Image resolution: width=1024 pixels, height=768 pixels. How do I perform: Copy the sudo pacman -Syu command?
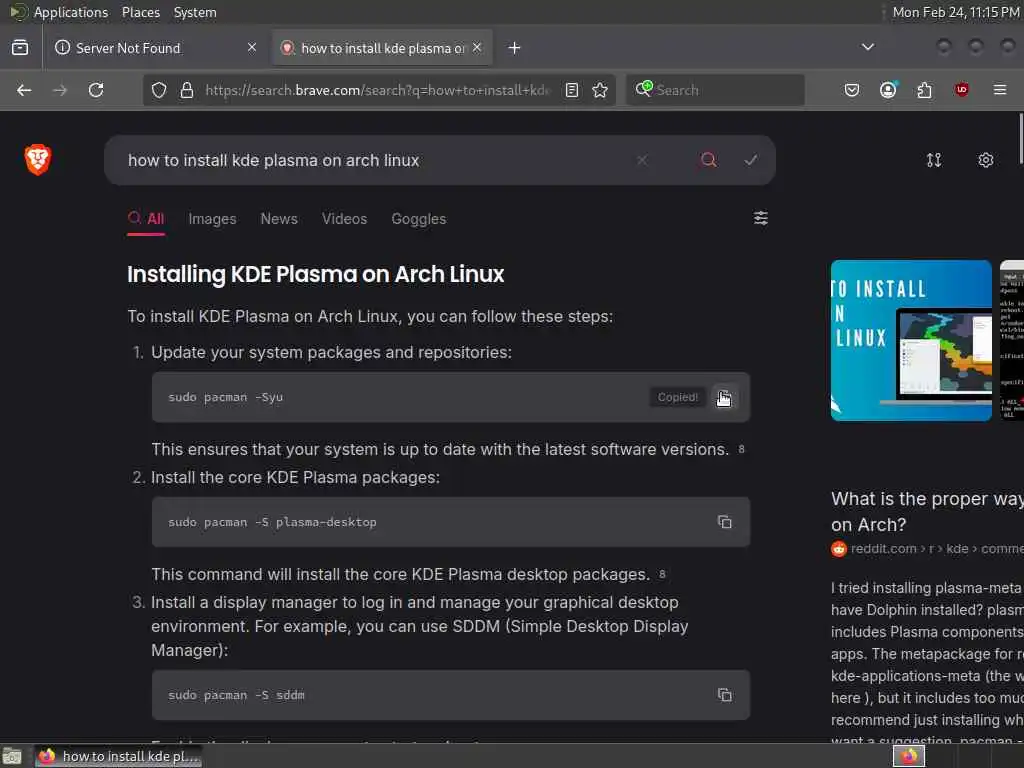tap(724, 398)
